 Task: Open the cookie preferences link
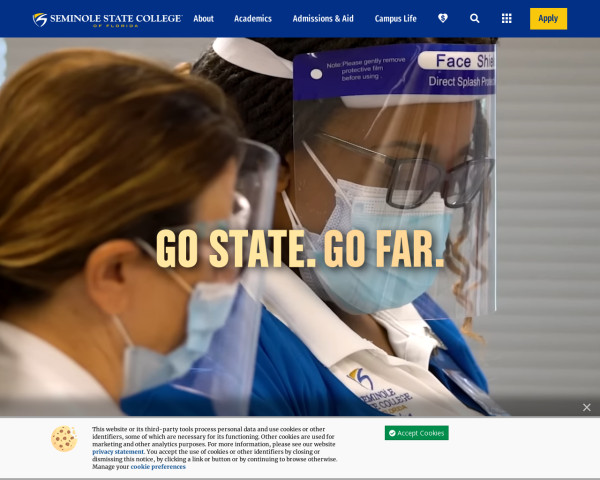(x=158, y=467)
